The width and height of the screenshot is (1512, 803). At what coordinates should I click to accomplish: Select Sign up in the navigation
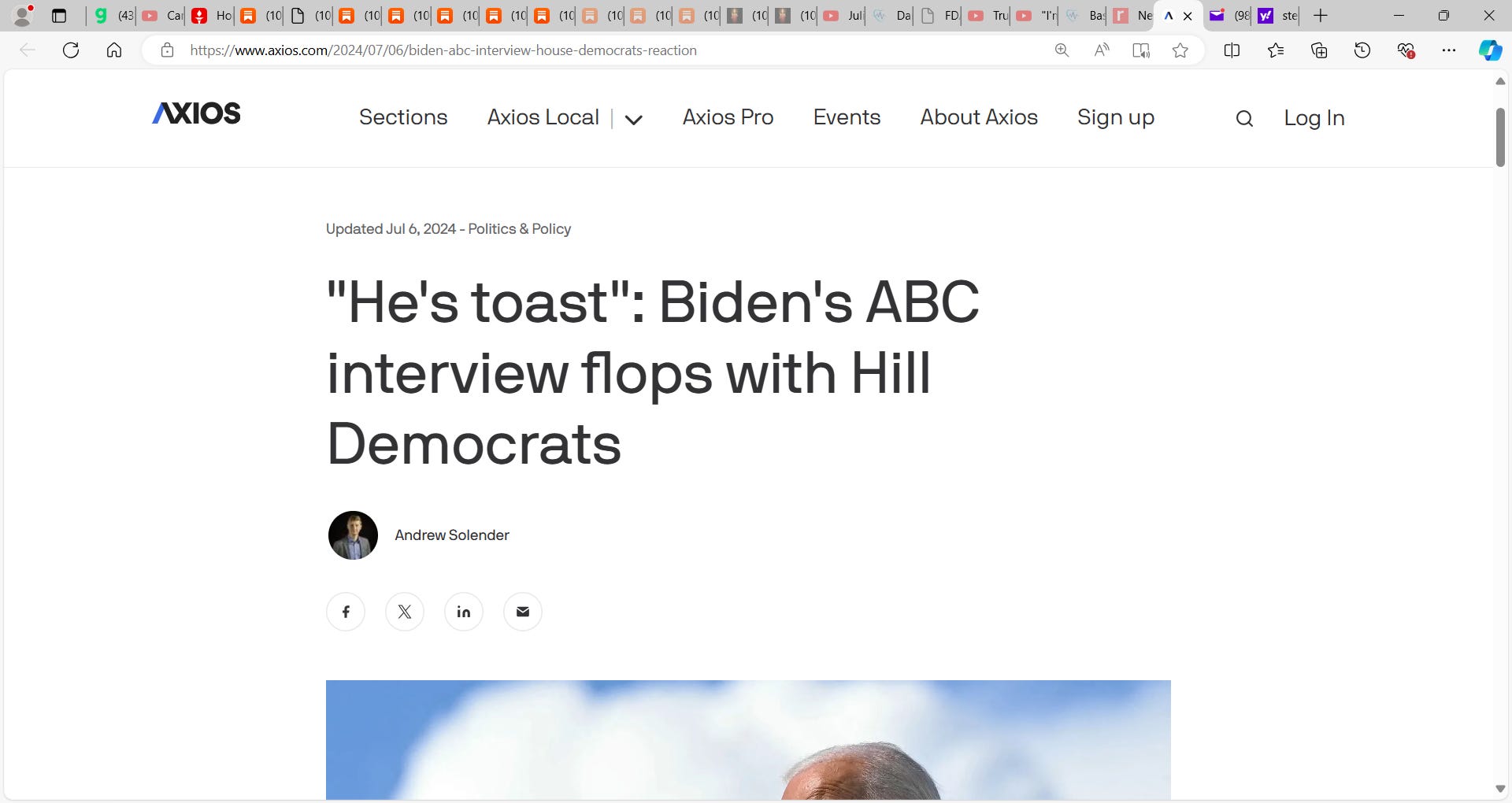[x=1116, y=117]
